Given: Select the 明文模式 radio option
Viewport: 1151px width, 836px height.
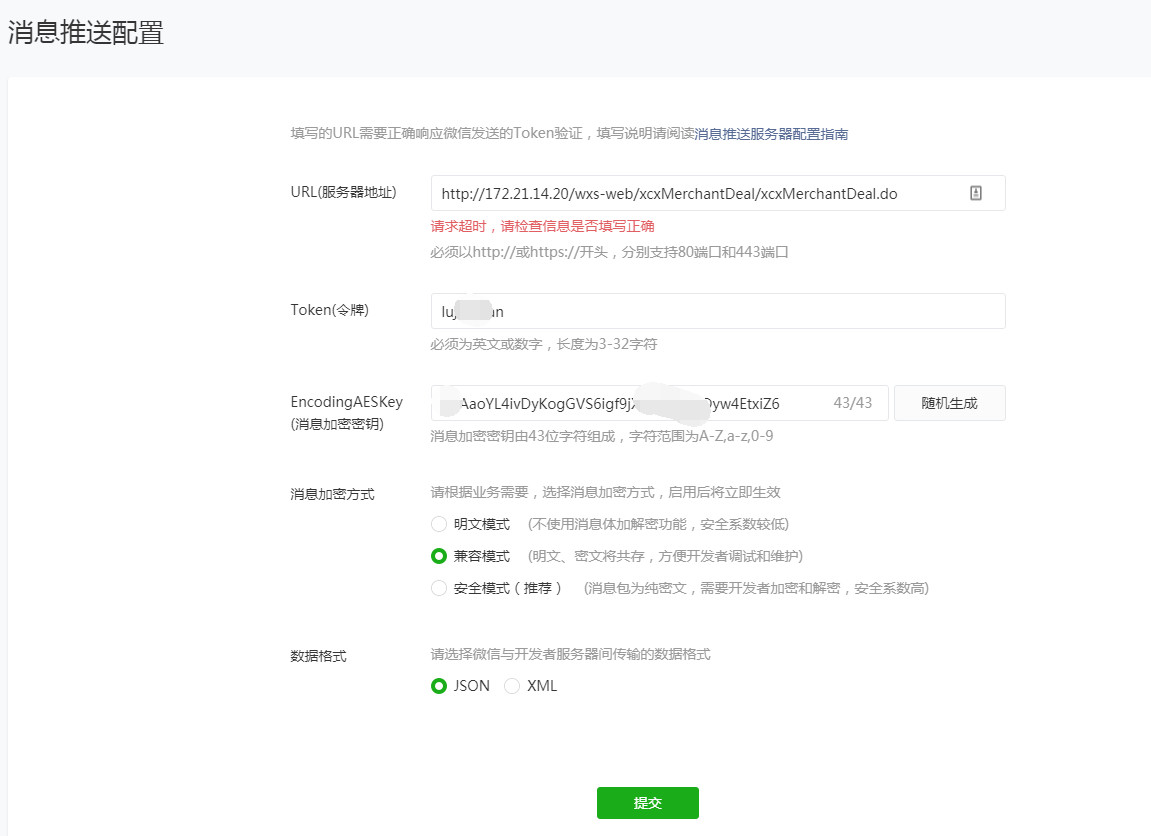Looking at the screenshot, I should click(x=439, y=524).
